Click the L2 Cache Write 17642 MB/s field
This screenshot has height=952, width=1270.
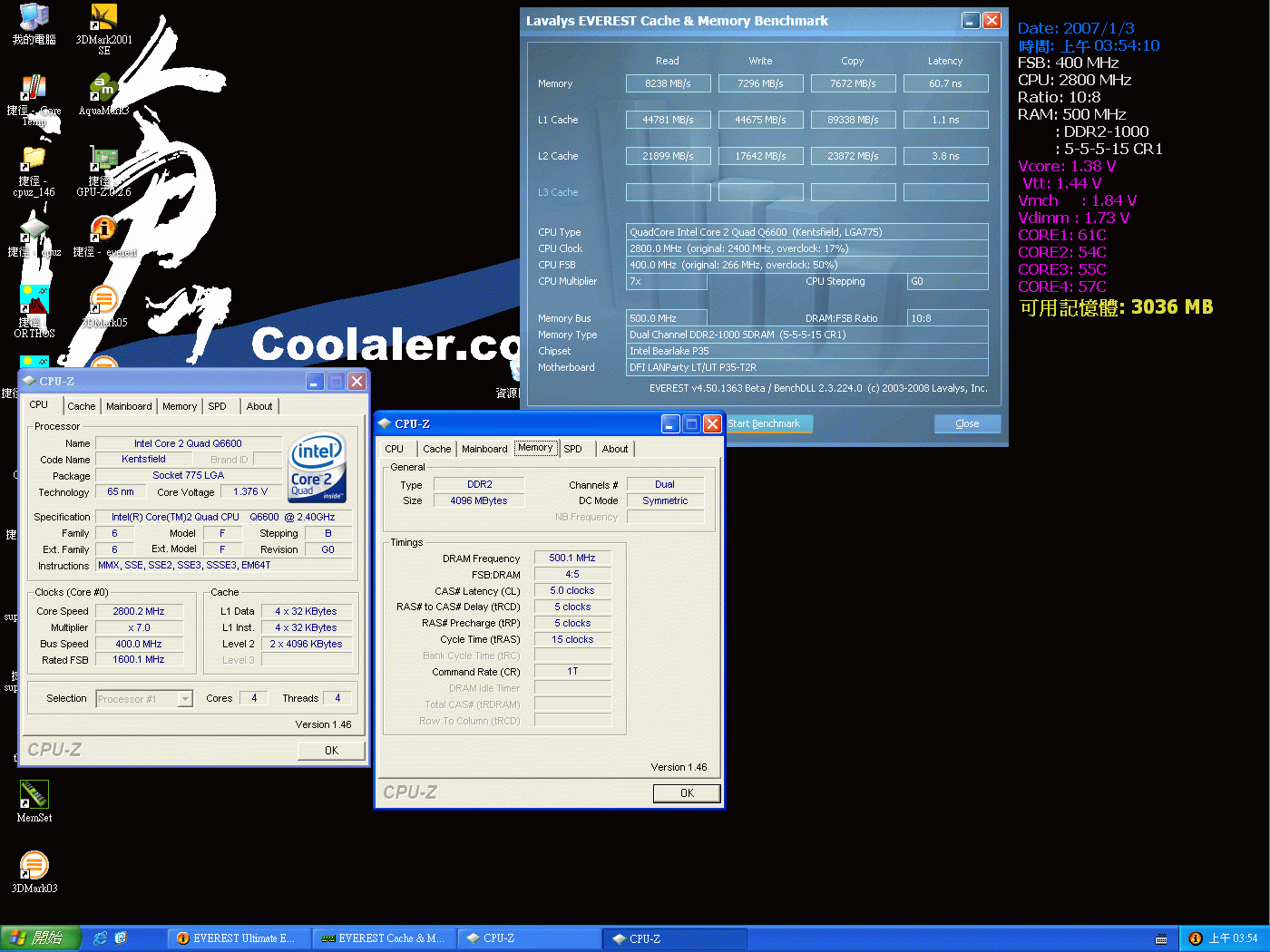tap(760, 156)
